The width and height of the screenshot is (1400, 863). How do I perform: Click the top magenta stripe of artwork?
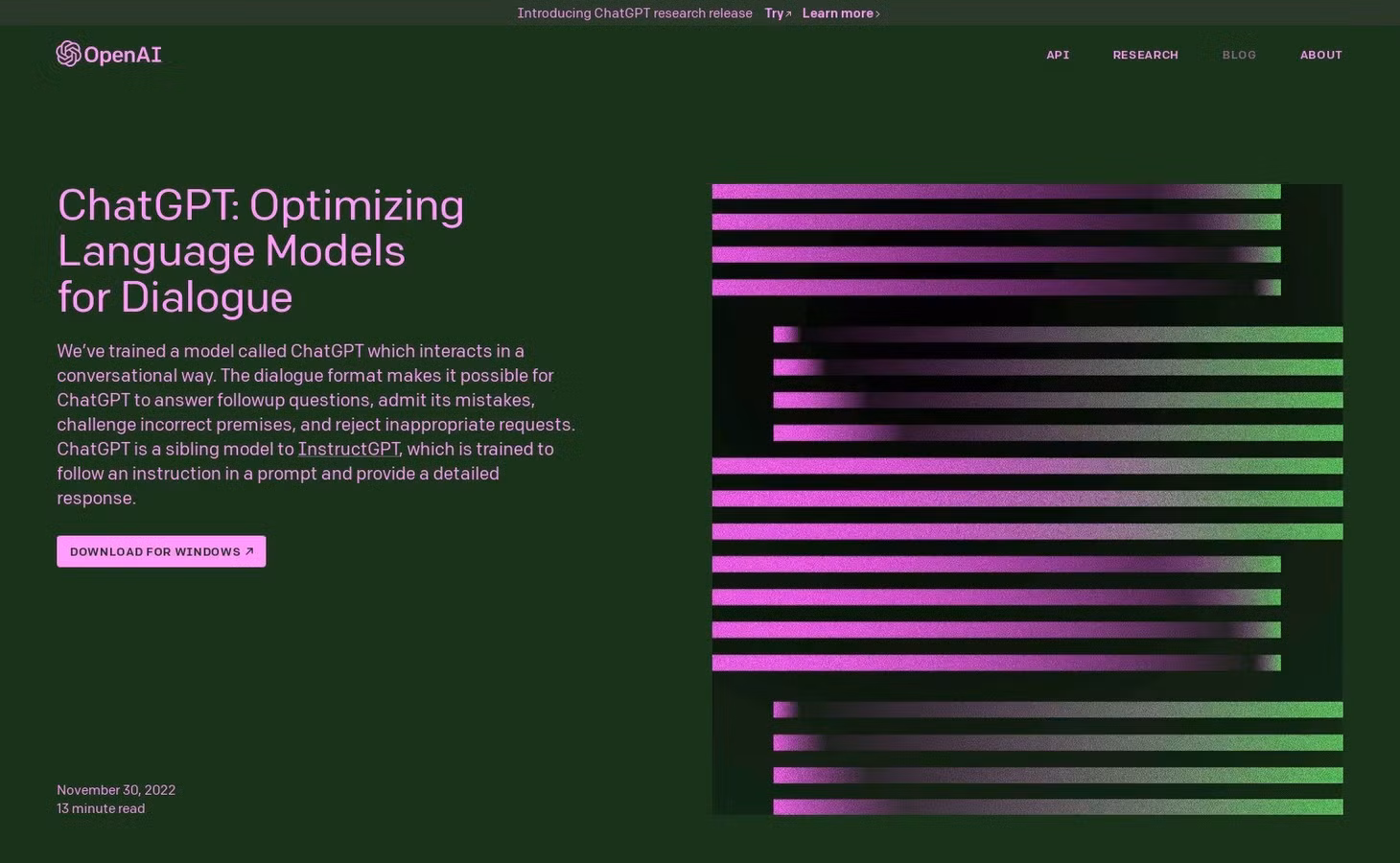pyautogui.click(x=996, y=192)
